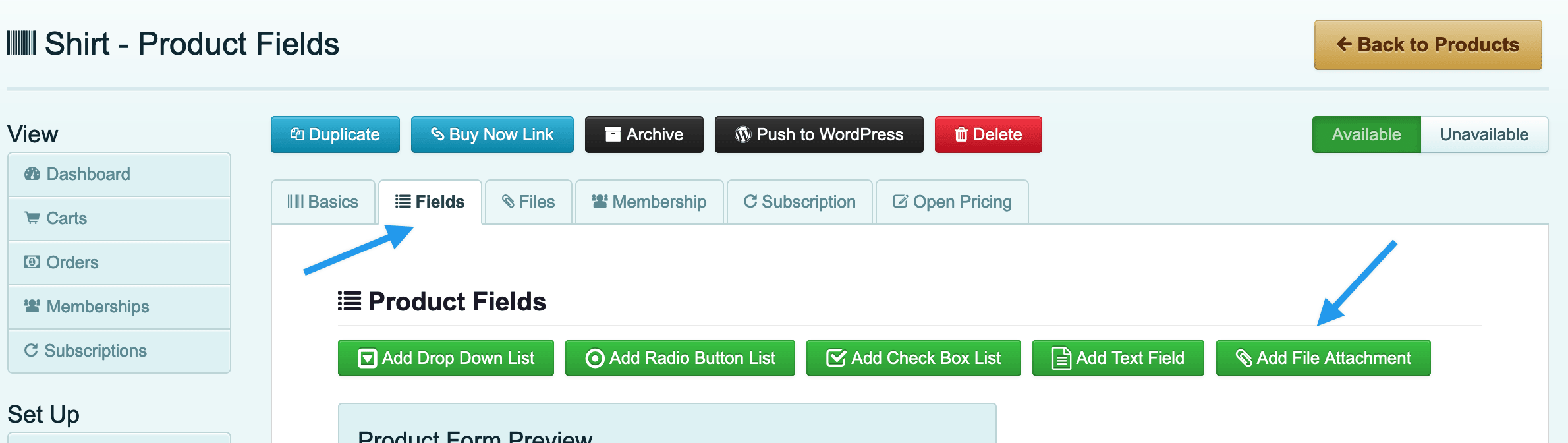Go back via Back to Products button

click(x=1428, y=45)
